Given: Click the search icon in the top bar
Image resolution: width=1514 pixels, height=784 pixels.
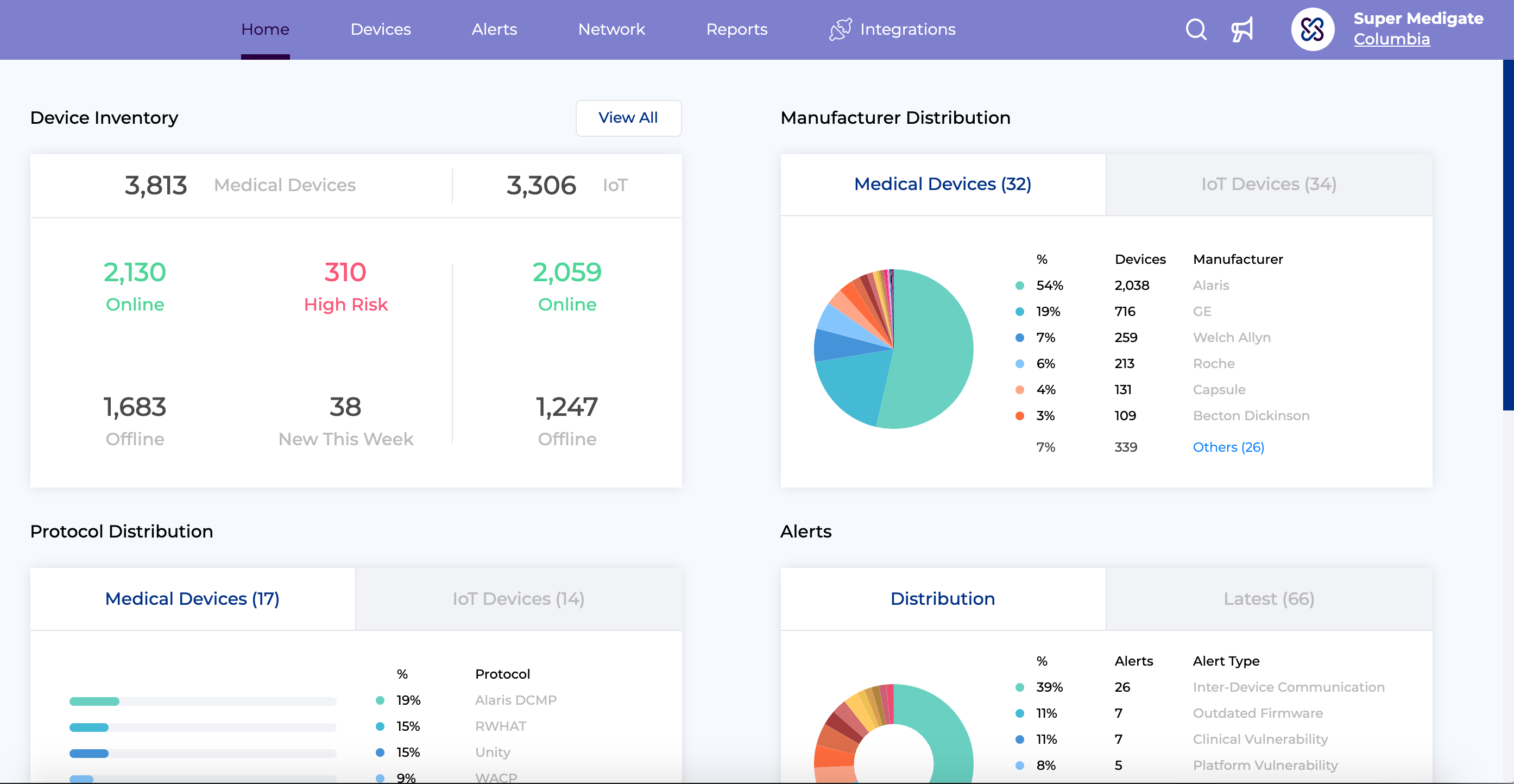Looking at the screenshot, I should point(1196,29).
